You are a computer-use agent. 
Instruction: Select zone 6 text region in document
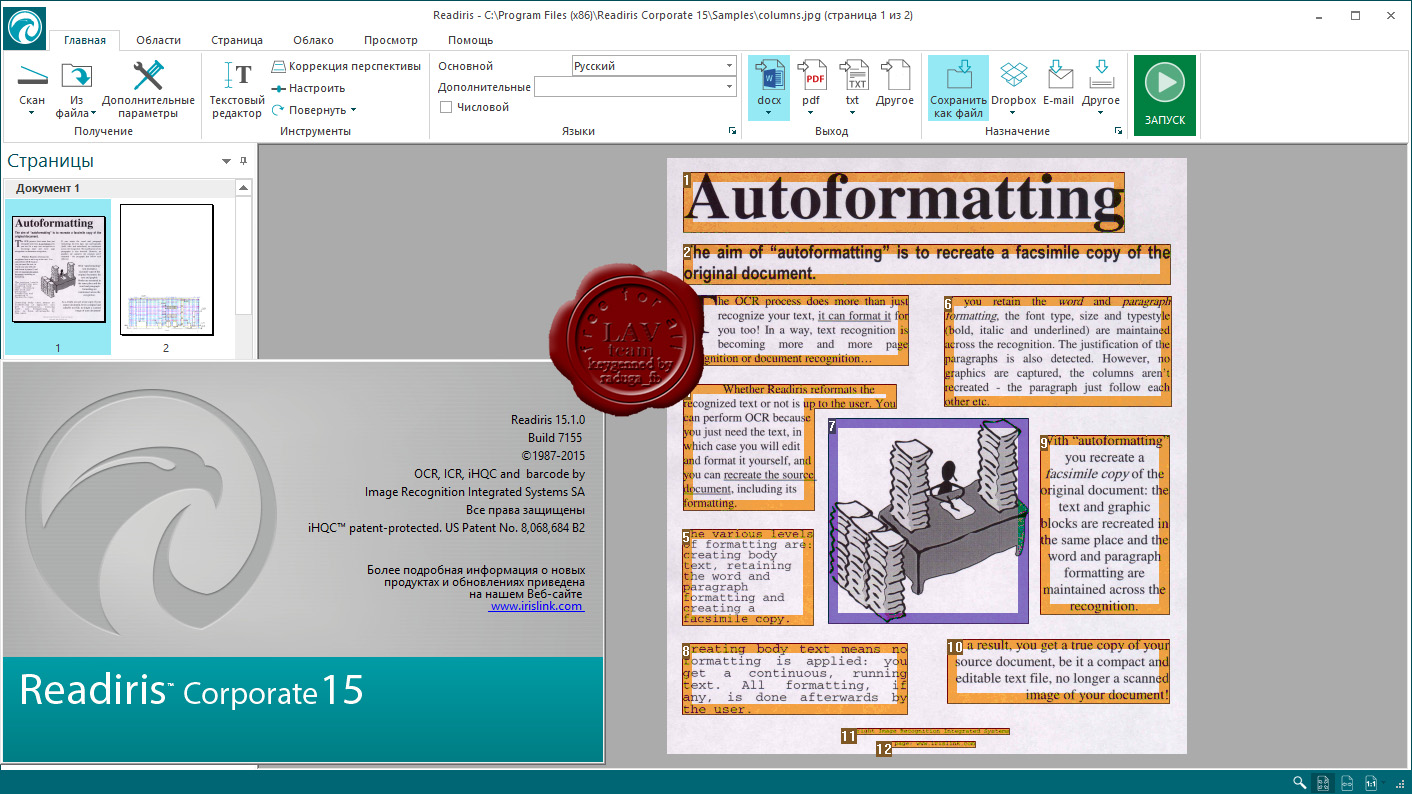(x=1057, y=351)
